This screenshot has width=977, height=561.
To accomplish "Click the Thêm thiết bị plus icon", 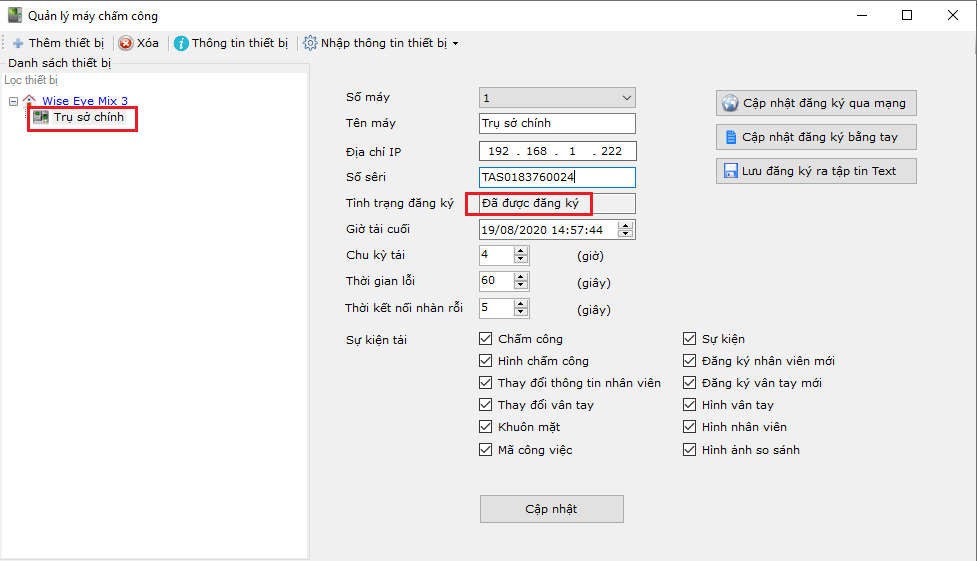I will coord(18,44).
